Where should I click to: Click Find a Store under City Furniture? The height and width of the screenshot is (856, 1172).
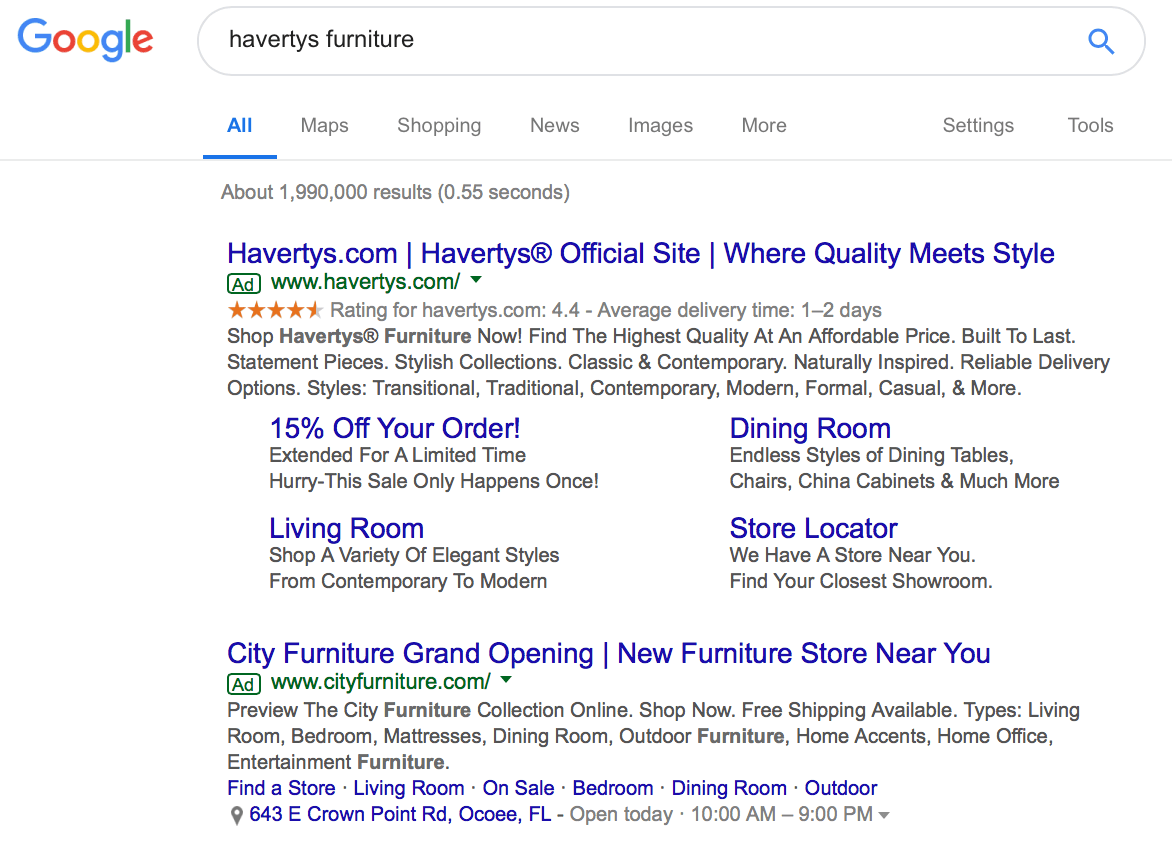tap(281, 788)
